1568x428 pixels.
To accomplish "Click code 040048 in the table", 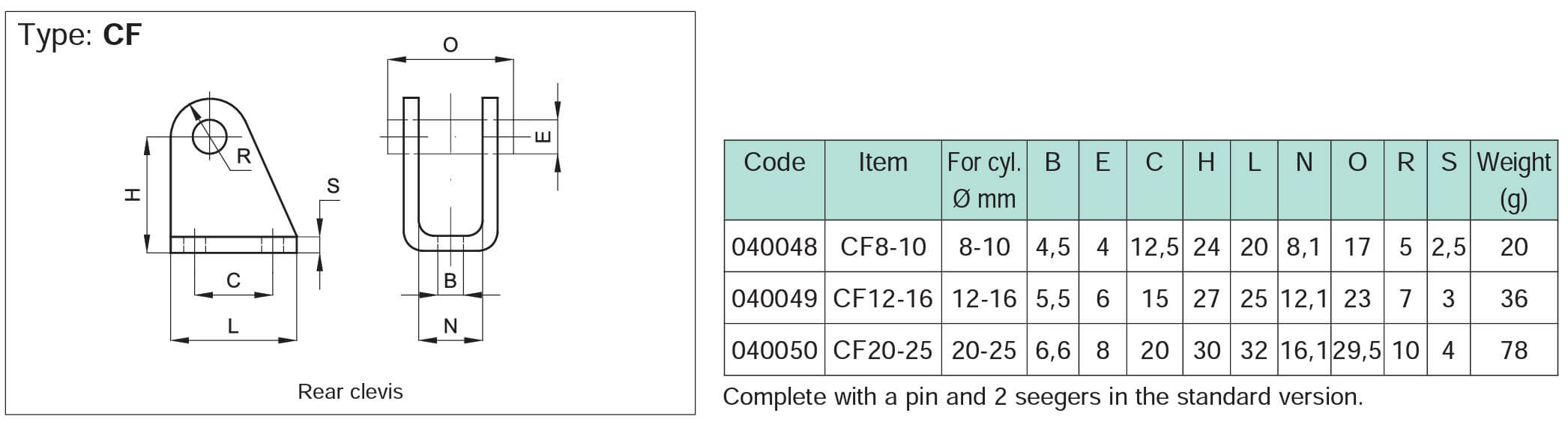I will tap(774, 247).
